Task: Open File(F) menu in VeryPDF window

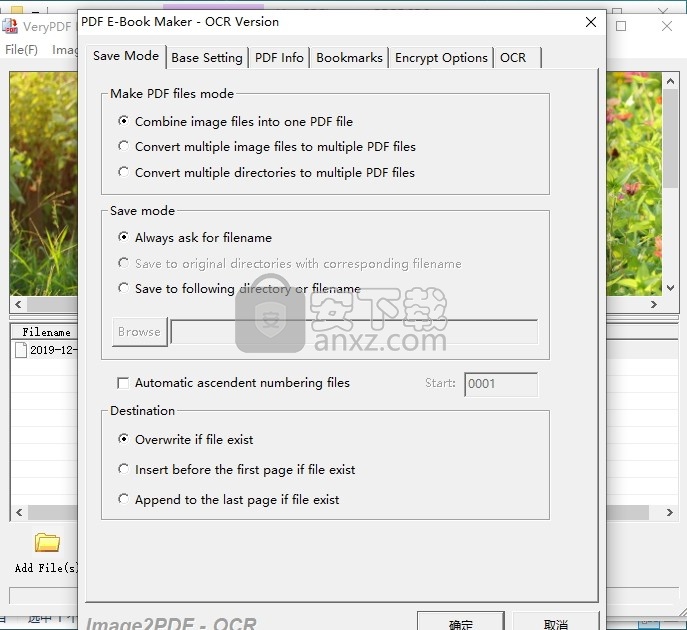Action: click(x=21, y=50)
